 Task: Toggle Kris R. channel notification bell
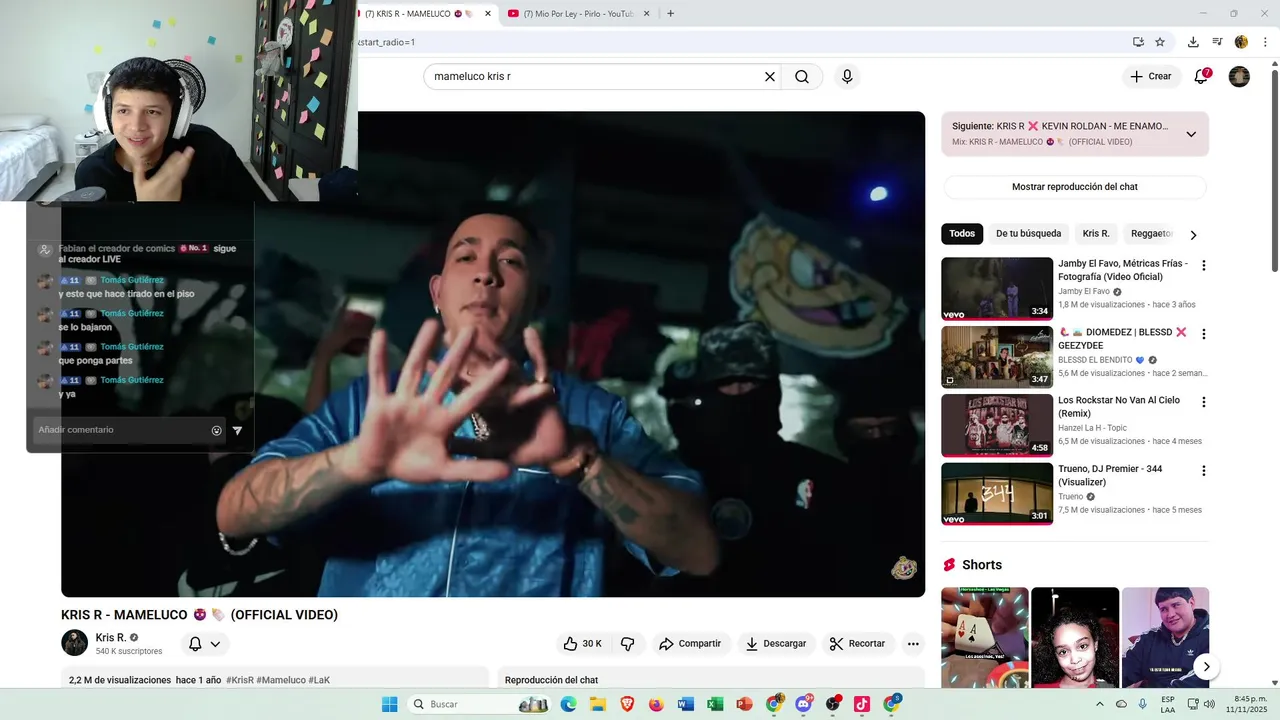pos(195,644)
